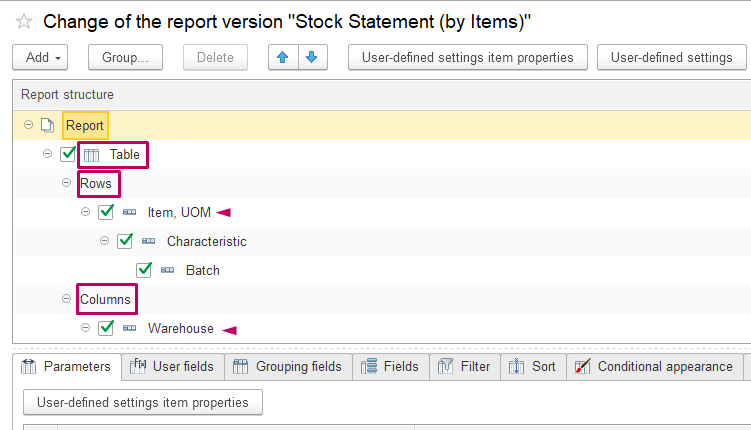Click the grouping icon beside Batch
Image resolution: width=751 pixels, height=430 pixels.
pos(168,270)
